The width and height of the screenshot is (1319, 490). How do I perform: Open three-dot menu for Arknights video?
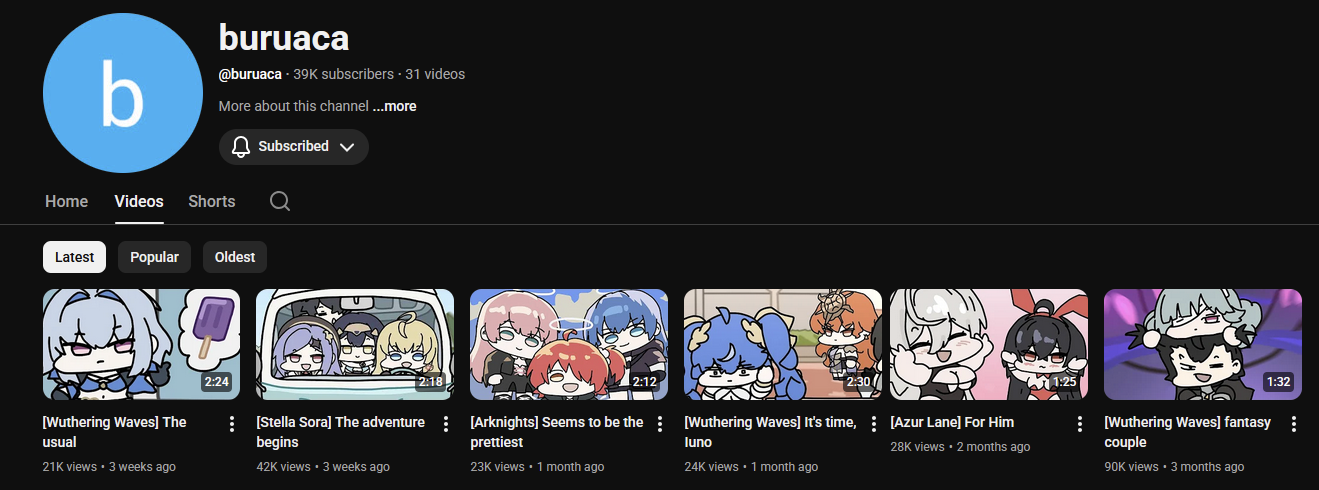pyautogui.click(x=660, y=424)
